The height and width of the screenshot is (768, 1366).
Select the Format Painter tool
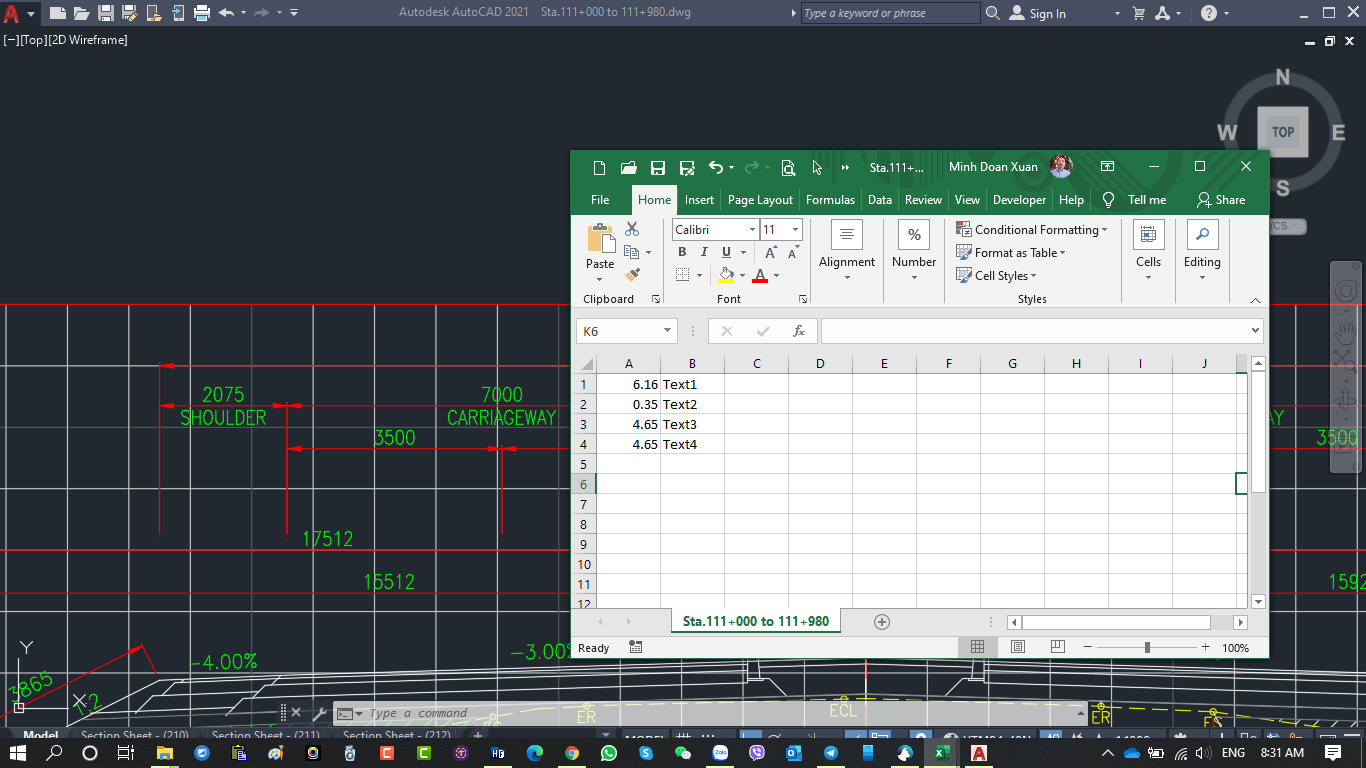[633, 273]
